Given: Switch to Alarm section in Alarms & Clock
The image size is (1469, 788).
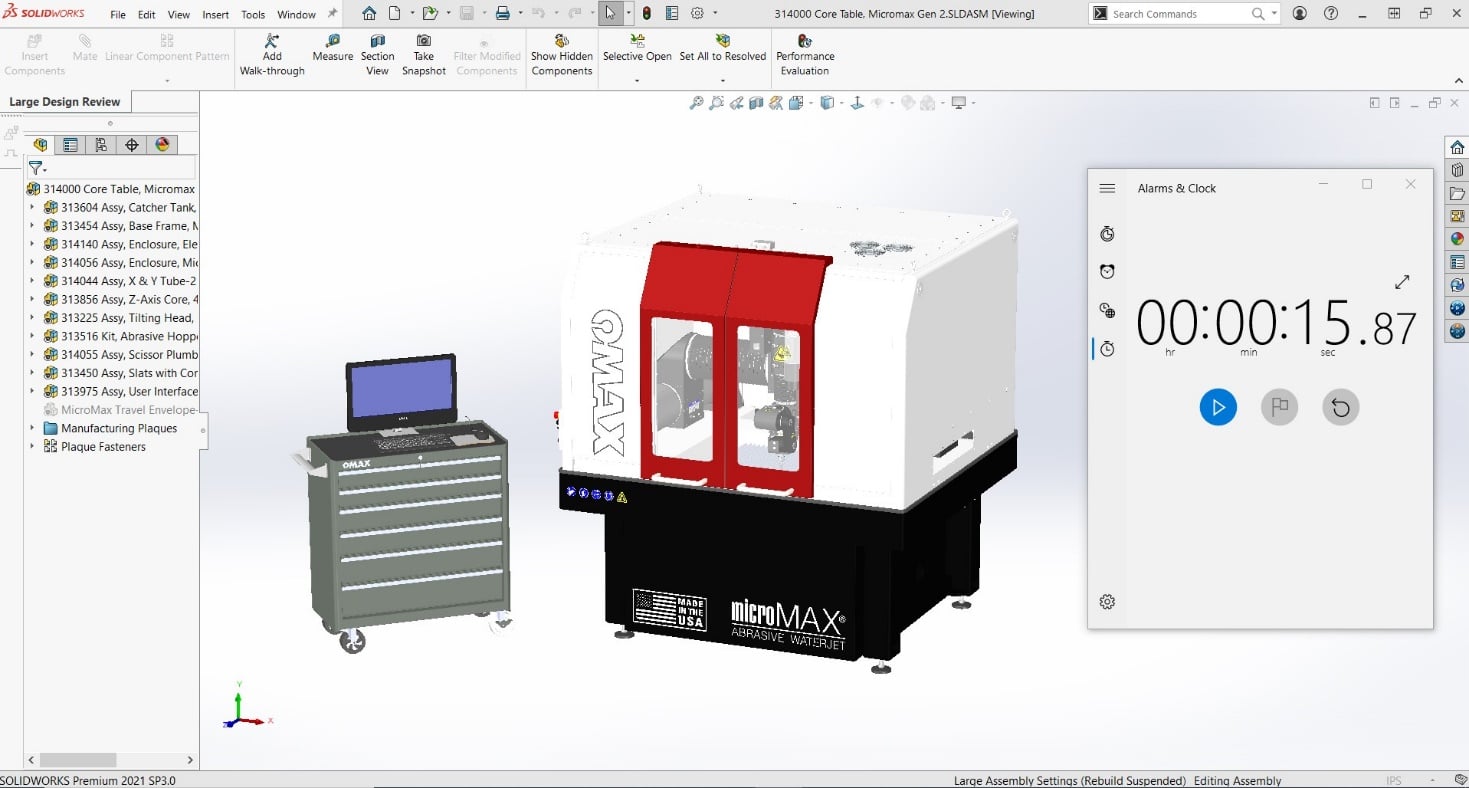Looking at the screenshot, I should coord(1107,271).
